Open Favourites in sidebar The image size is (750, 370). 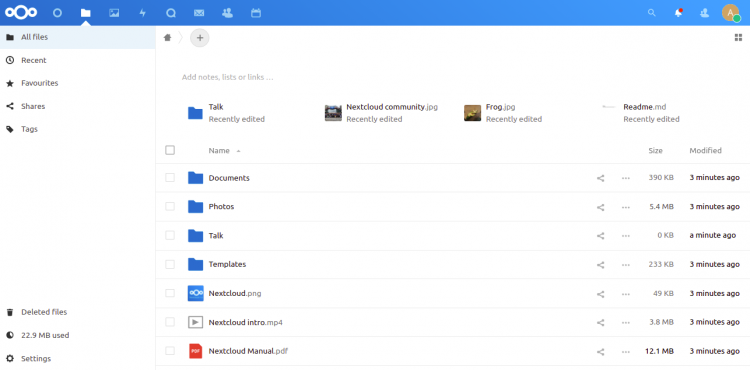click(77, 83)
